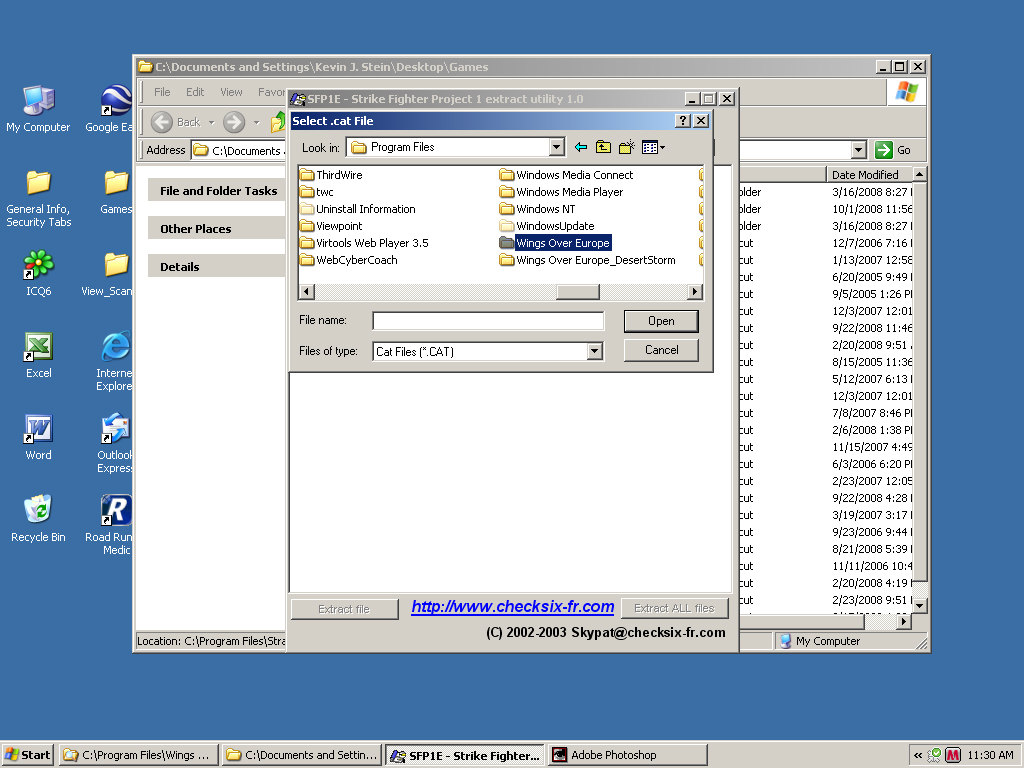The image size is (1024, 768).
Task: Click the down scroll arrow in Explorer list
Action: tap(920, 606)
